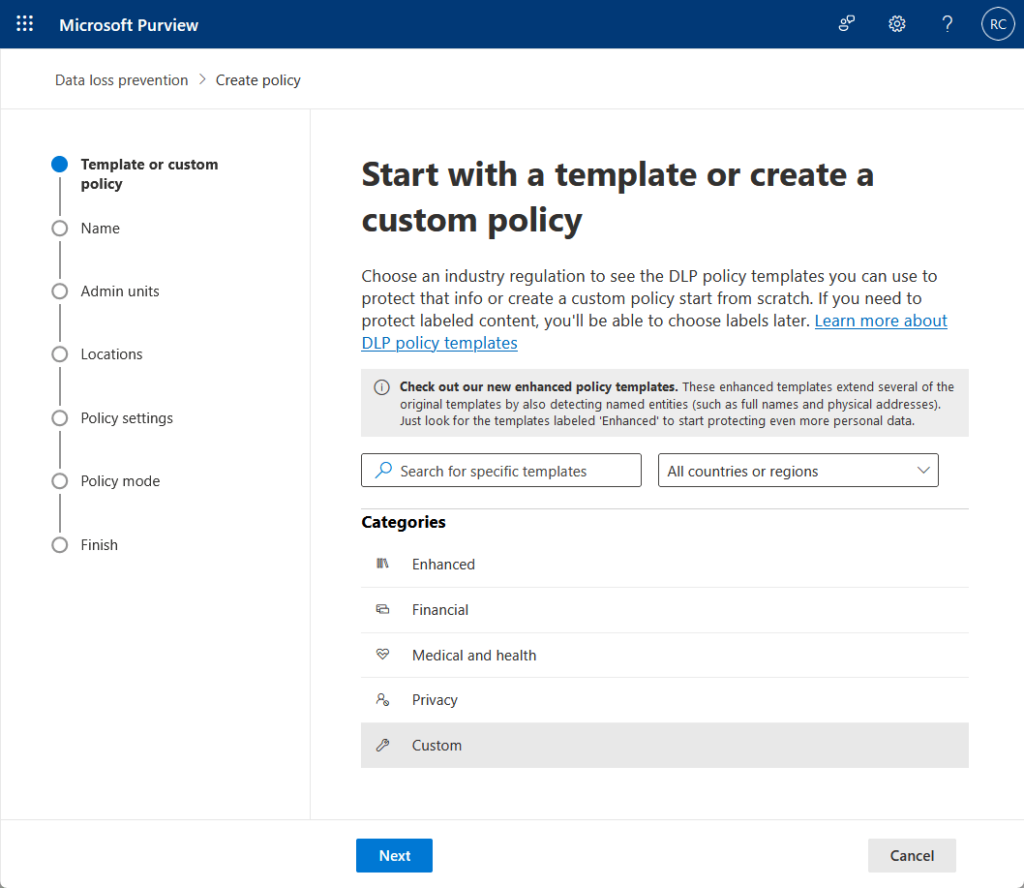Image resolution: width=1024 pixels, height=888 pixels.
Task: Click the Medical and health heart icon
Action: point(383,654)
